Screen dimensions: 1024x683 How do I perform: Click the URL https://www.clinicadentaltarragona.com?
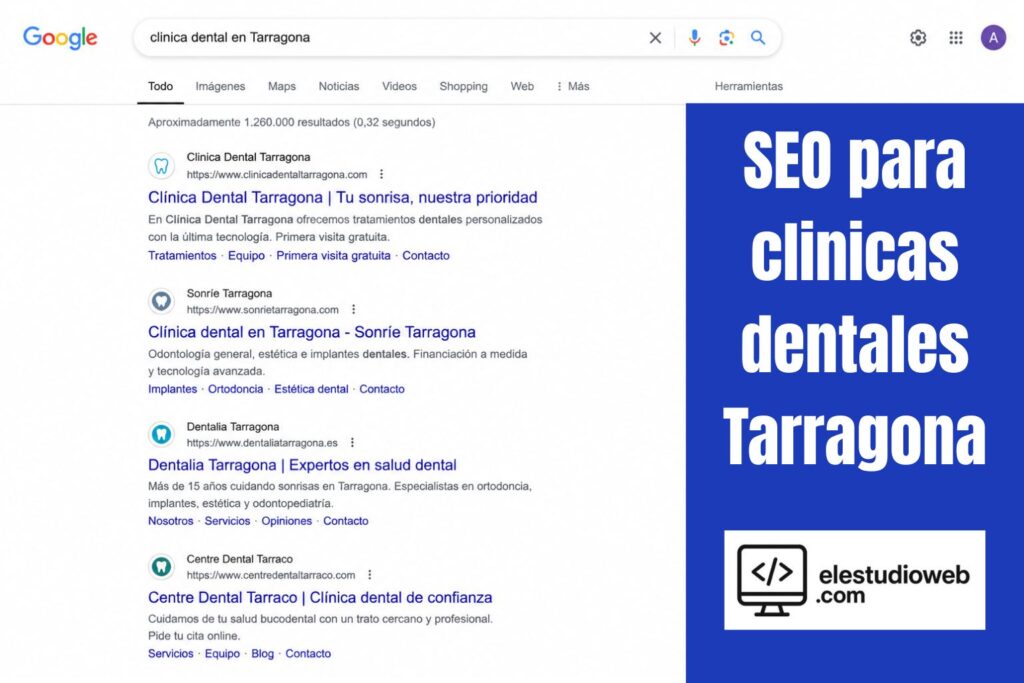pos(277,174)
